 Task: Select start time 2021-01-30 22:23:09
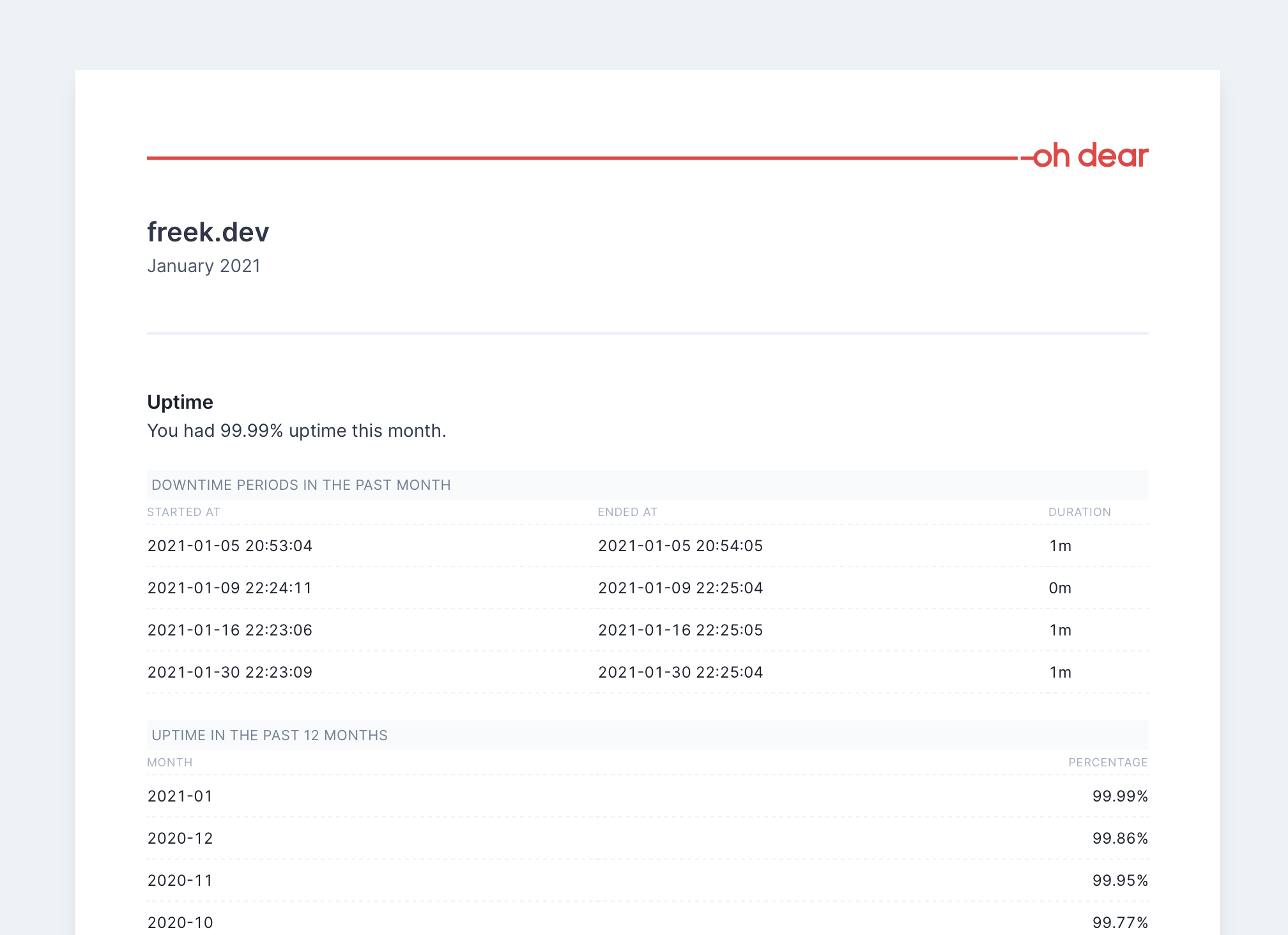pos(230,673)
